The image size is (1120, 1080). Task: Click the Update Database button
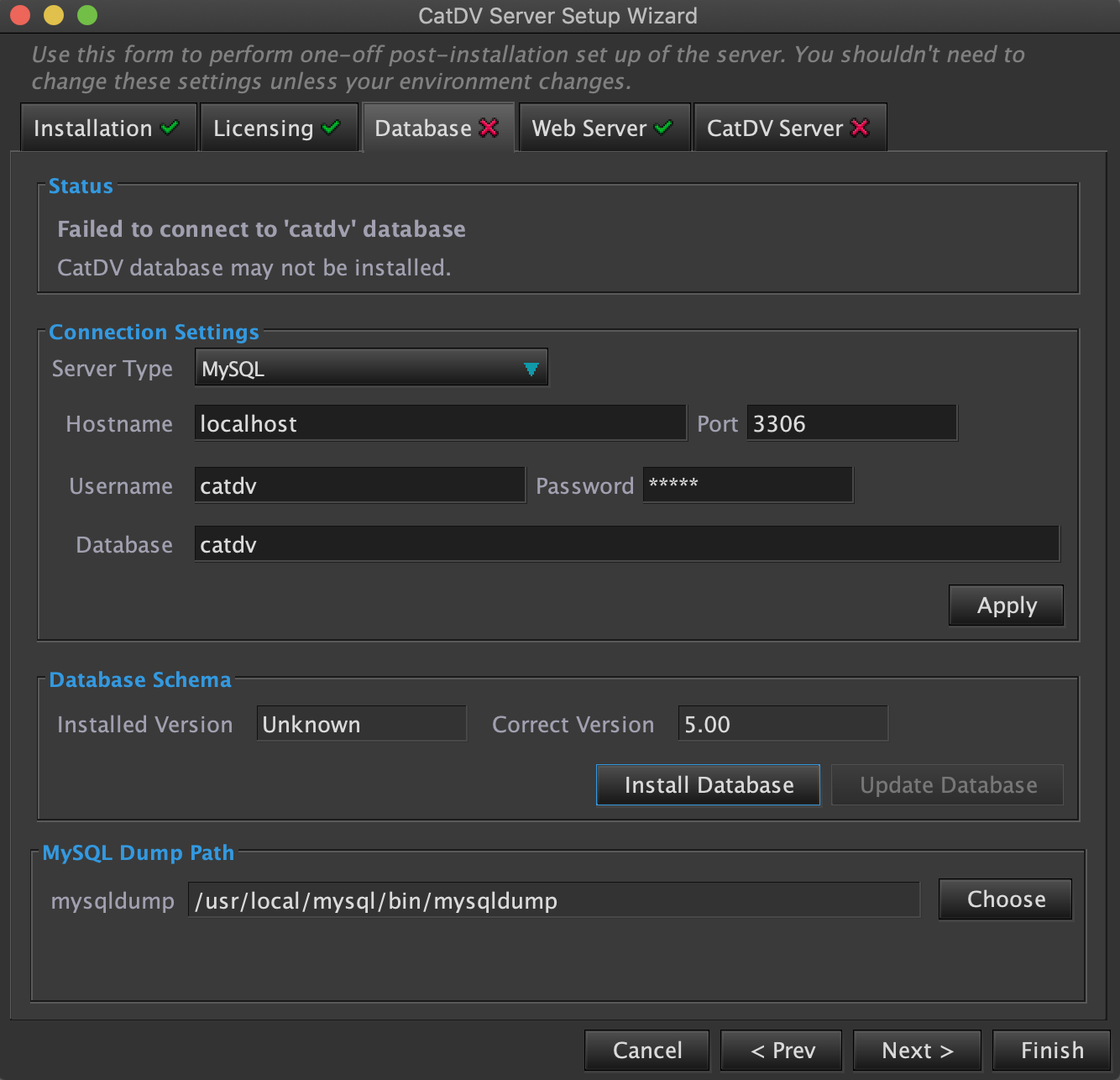click(947, 784)
